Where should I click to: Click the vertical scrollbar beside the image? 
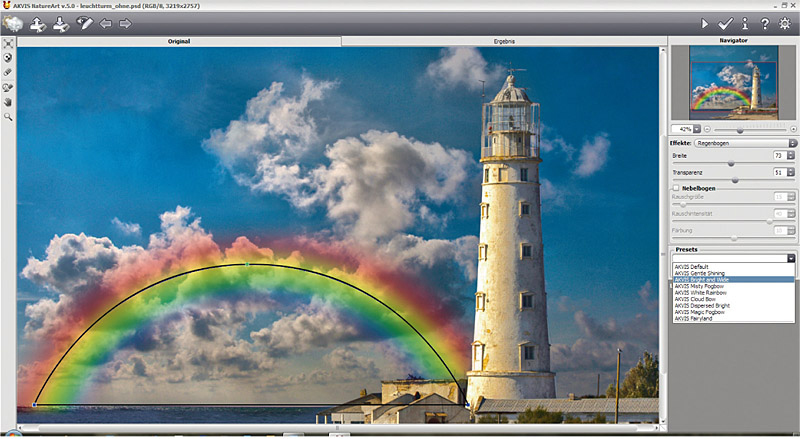tap(663, 235)
